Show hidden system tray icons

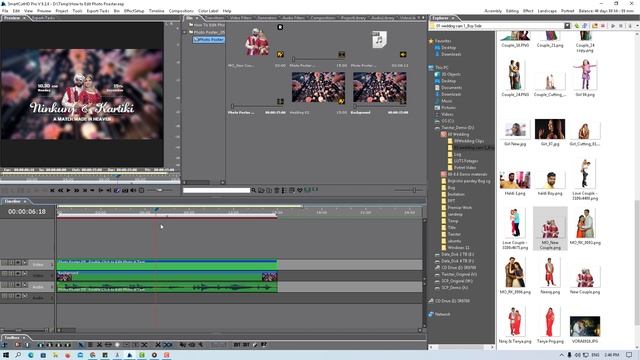click(x=561, y=355)
